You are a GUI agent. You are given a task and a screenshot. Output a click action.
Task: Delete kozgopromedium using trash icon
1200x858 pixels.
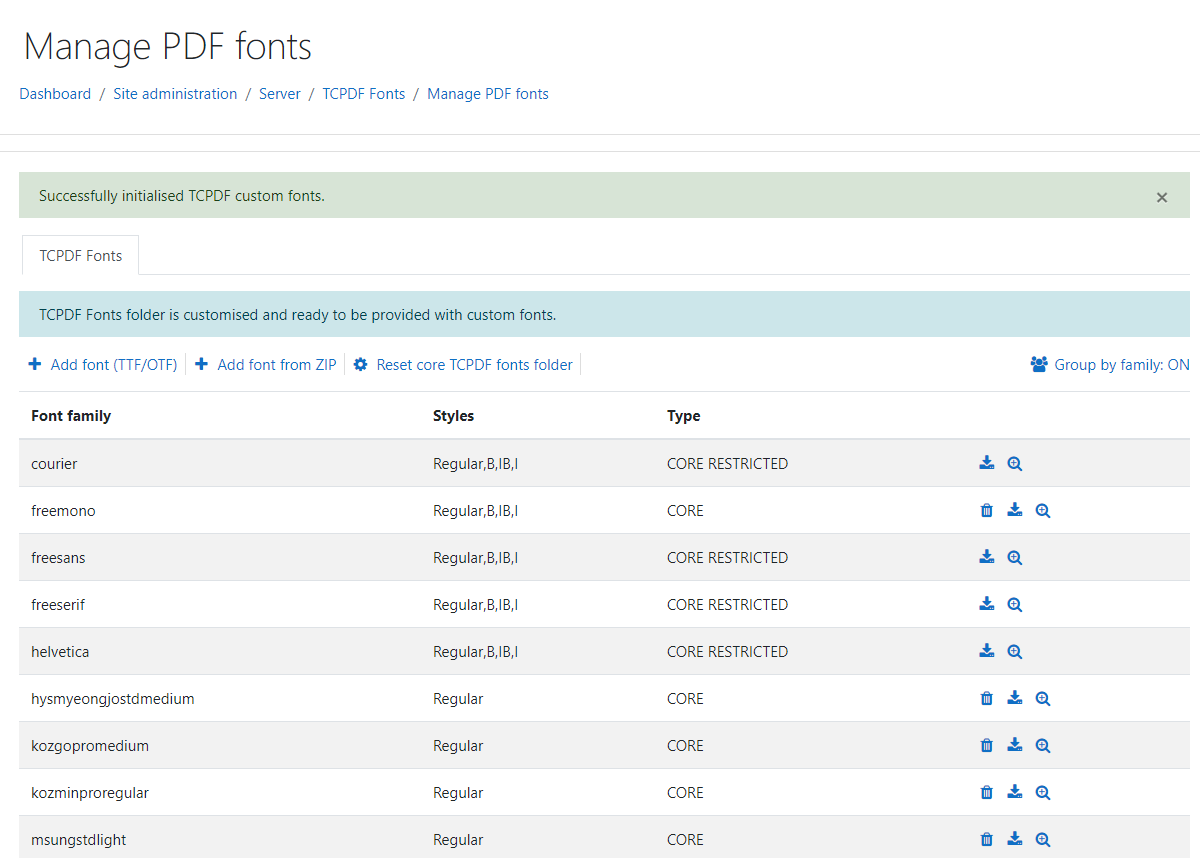987,745
